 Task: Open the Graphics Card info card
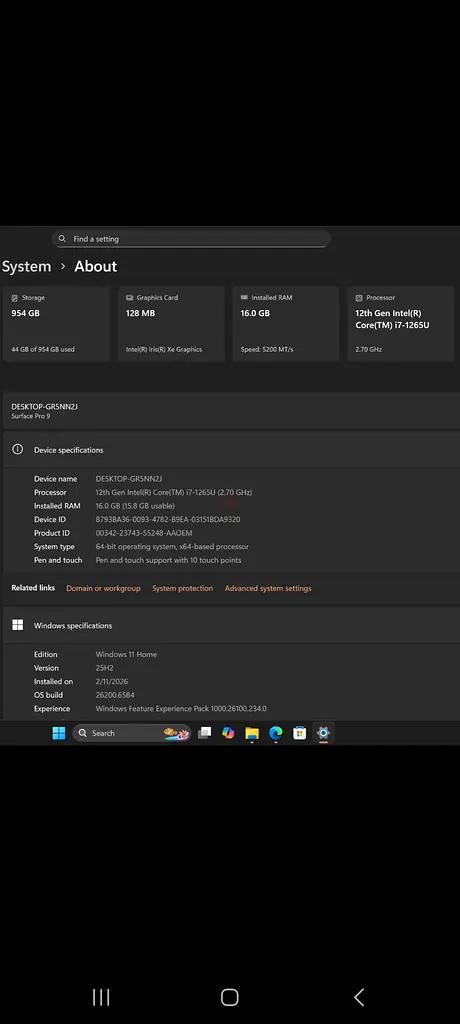pyautogui.click(x=171, y=324)
